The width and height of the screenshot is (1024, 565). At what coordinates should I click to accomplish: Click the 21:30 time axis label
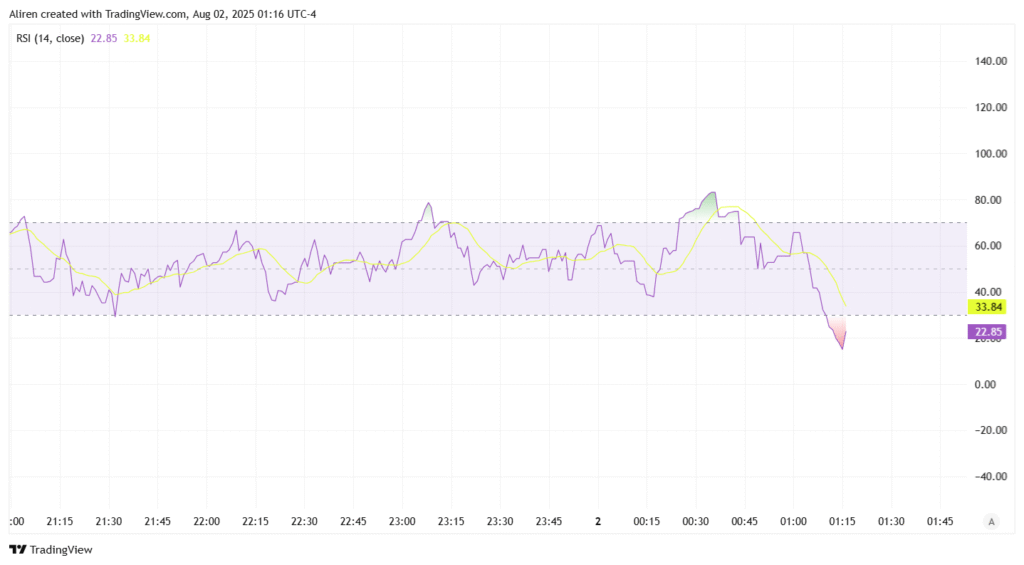click(108, 521)
